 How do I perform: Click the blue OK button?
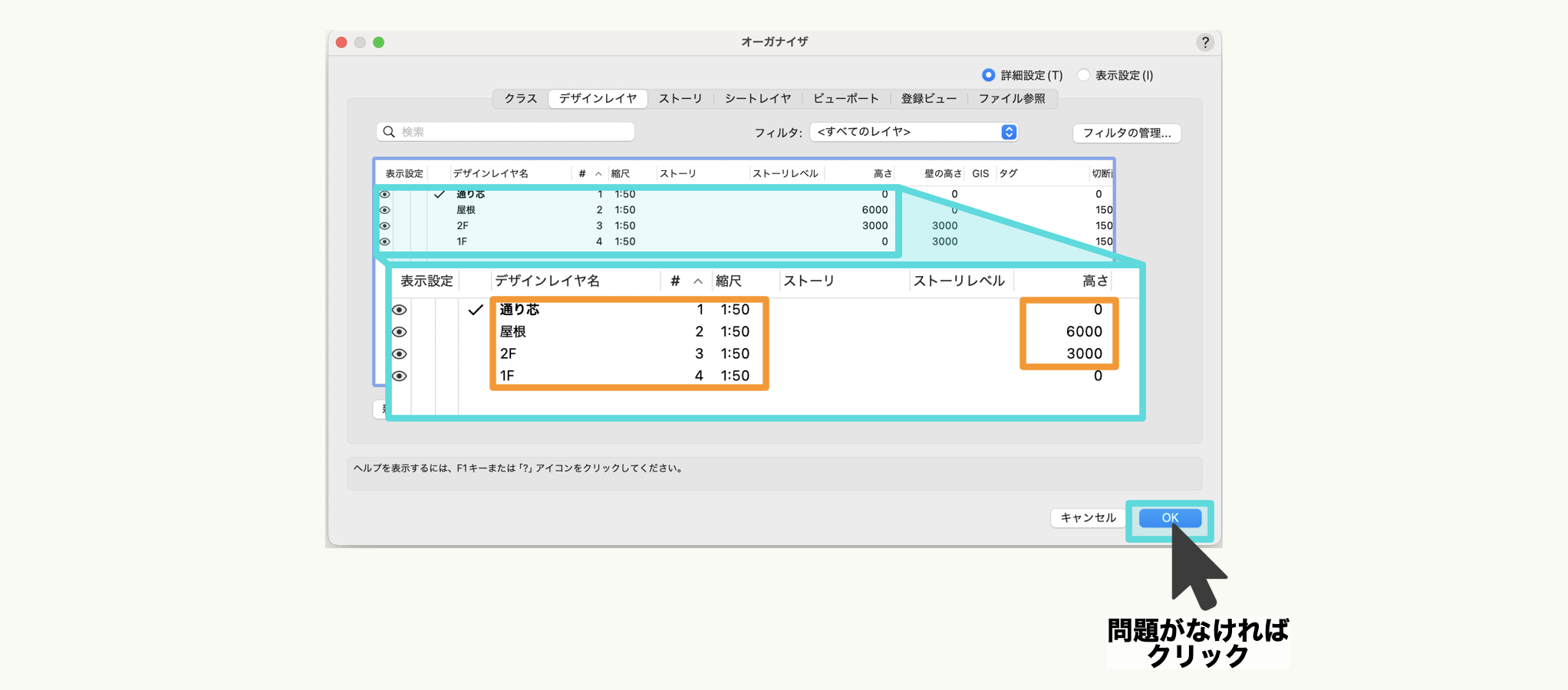[1169, 517]
